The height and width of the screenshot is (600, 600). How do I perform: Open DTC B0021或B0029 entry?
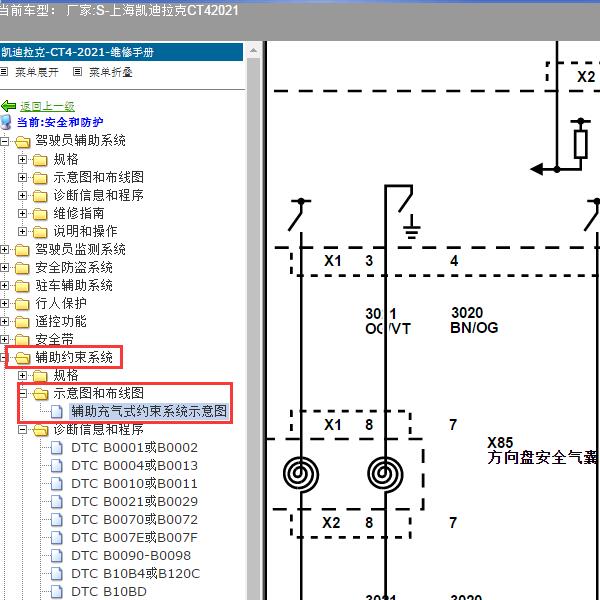[x=134, y=501]
